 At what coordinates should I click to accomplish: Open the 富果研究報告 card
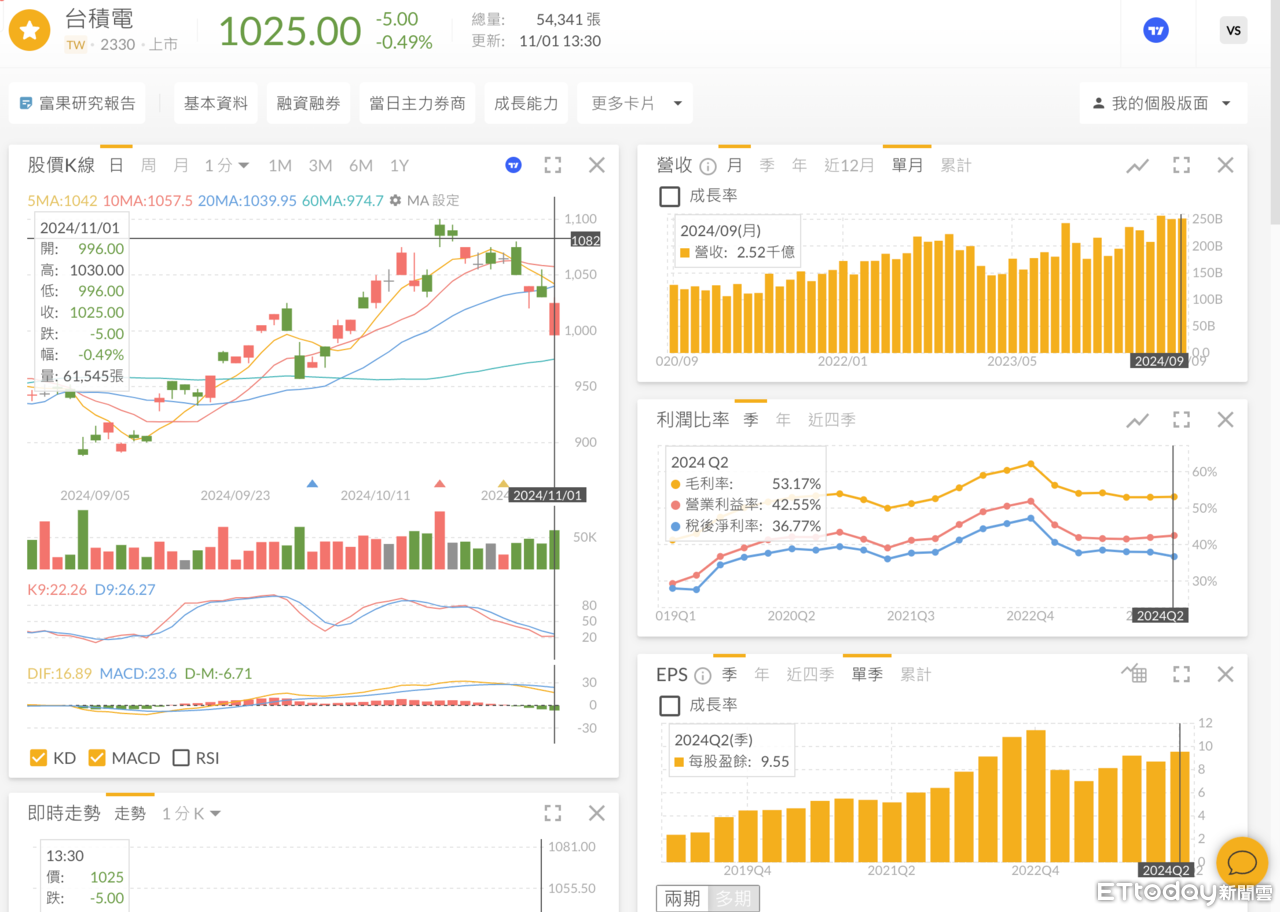pyautogui.click(x=77, y=103)
